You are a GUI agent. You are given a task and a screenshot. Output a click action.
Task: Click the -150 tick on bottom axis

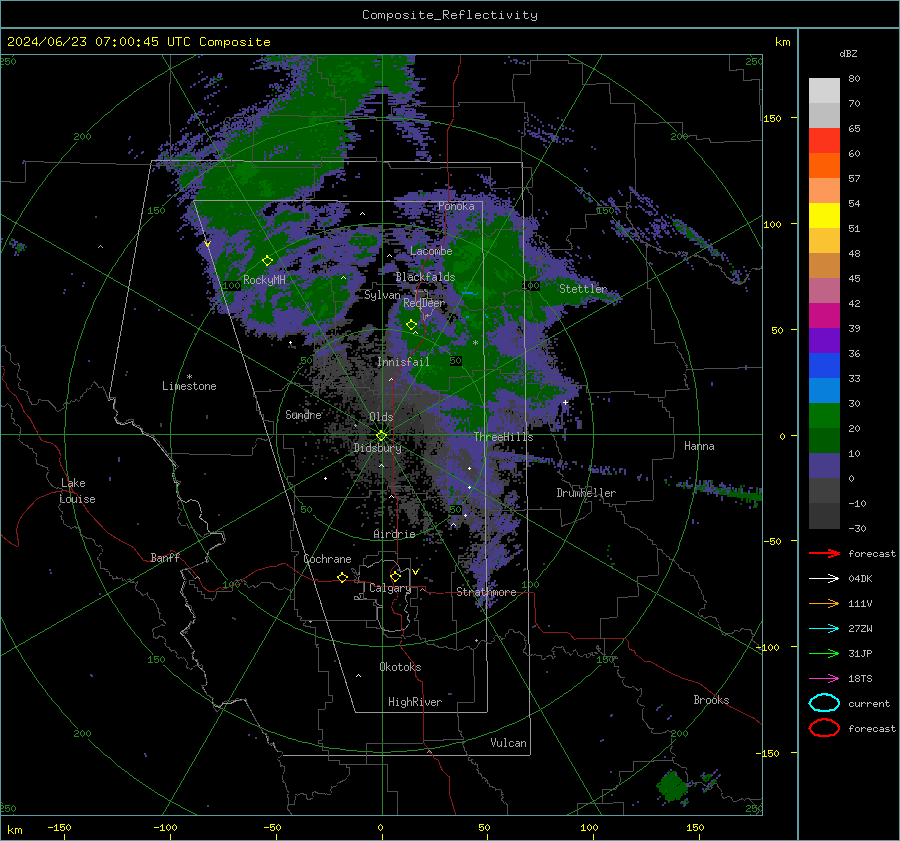(59, 827)
